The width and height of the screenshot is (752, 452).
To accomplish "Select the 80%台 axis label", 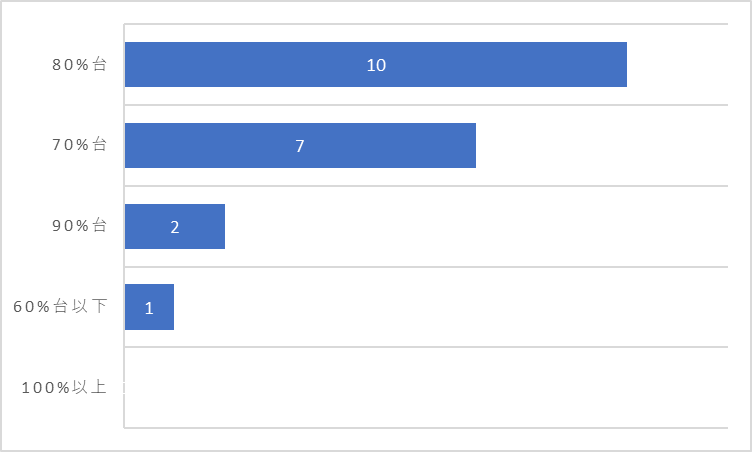I will click(79, 64).
